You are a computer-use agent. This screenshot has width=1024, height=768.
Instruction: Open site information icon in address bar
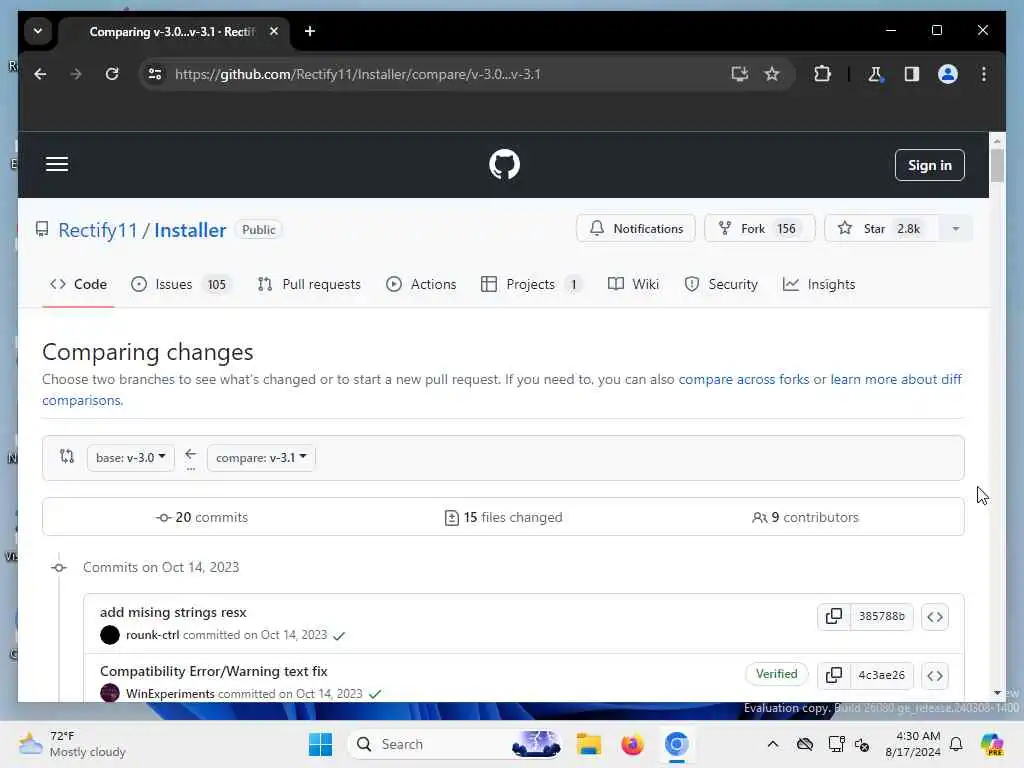pyautogui.click(x=155, y=74)
